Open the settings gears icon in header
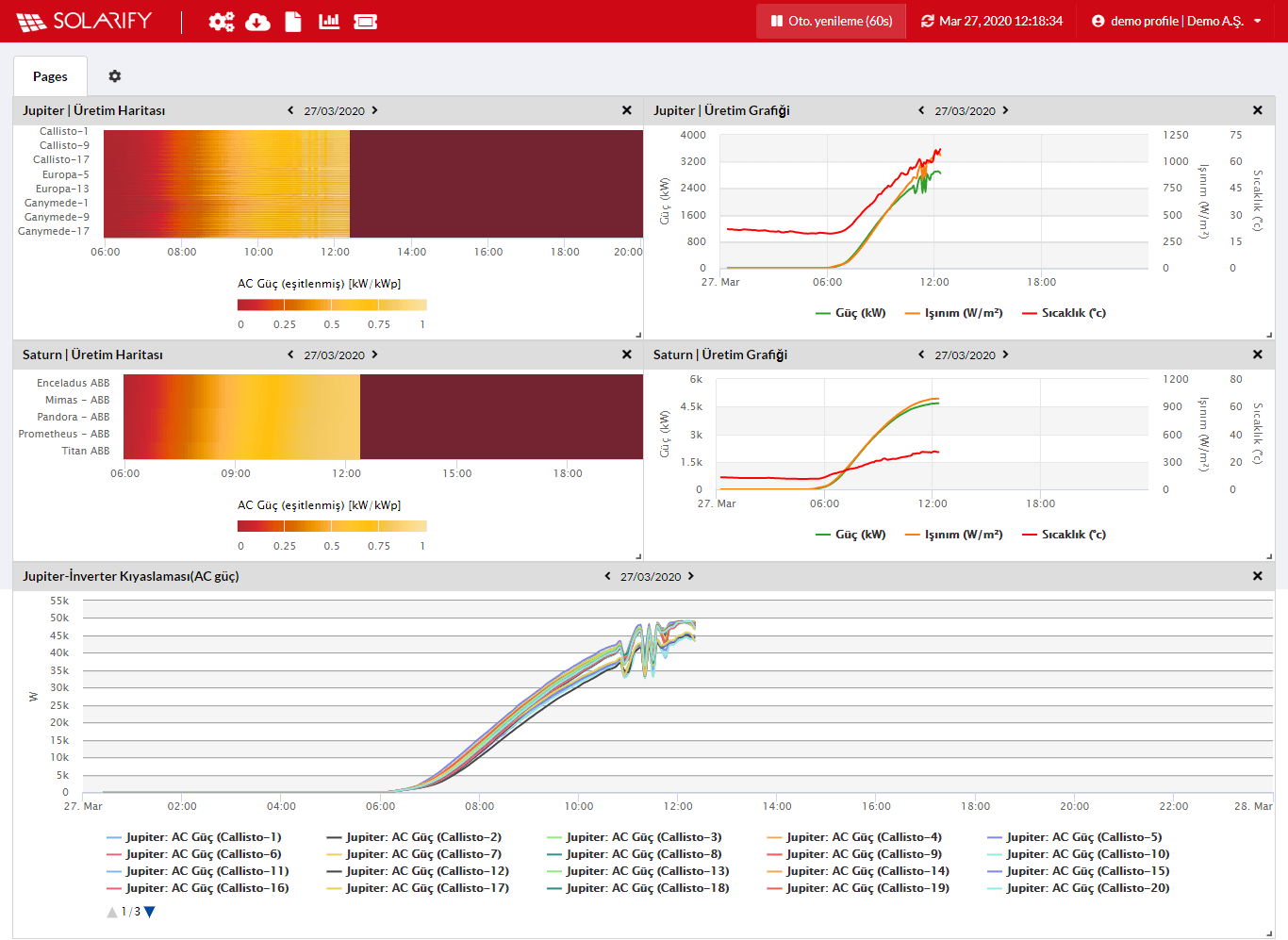 [x=222, y=21]
